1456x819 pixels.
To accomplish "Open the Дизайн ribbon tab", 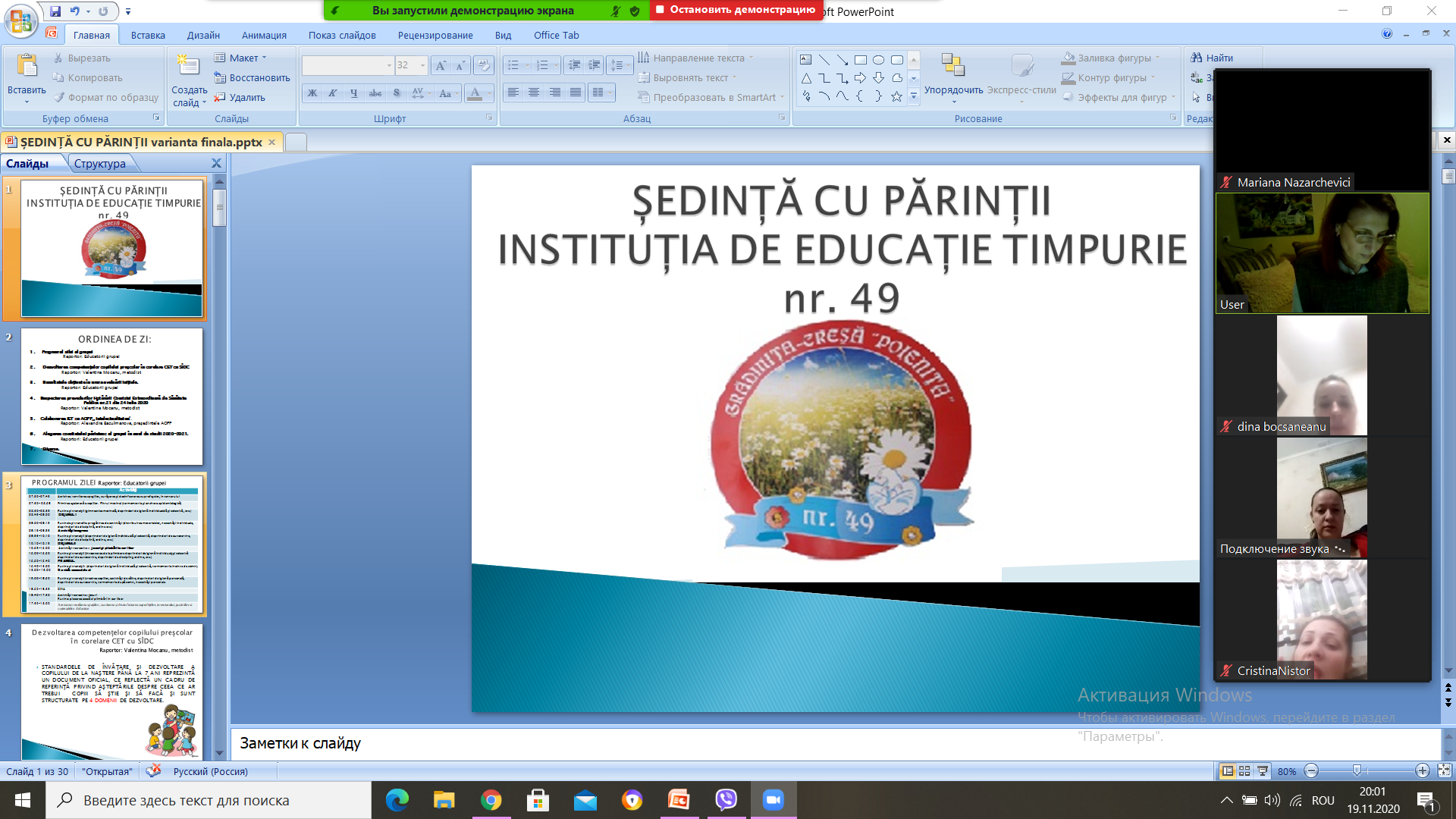I will 203,35.
